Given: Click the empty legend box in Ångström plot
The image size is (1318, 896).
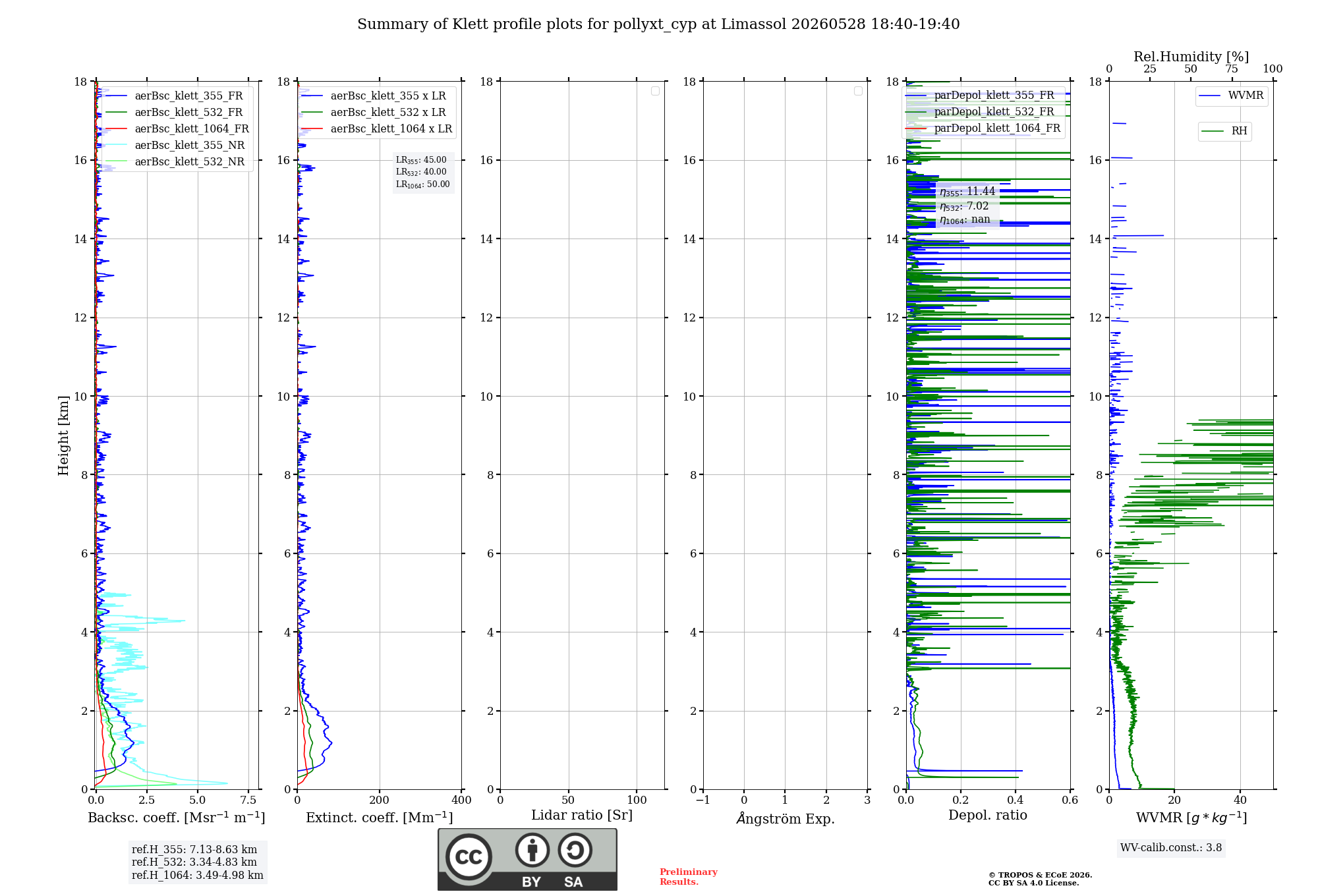Looking at the screenshot, I should [x=858, y=91].
